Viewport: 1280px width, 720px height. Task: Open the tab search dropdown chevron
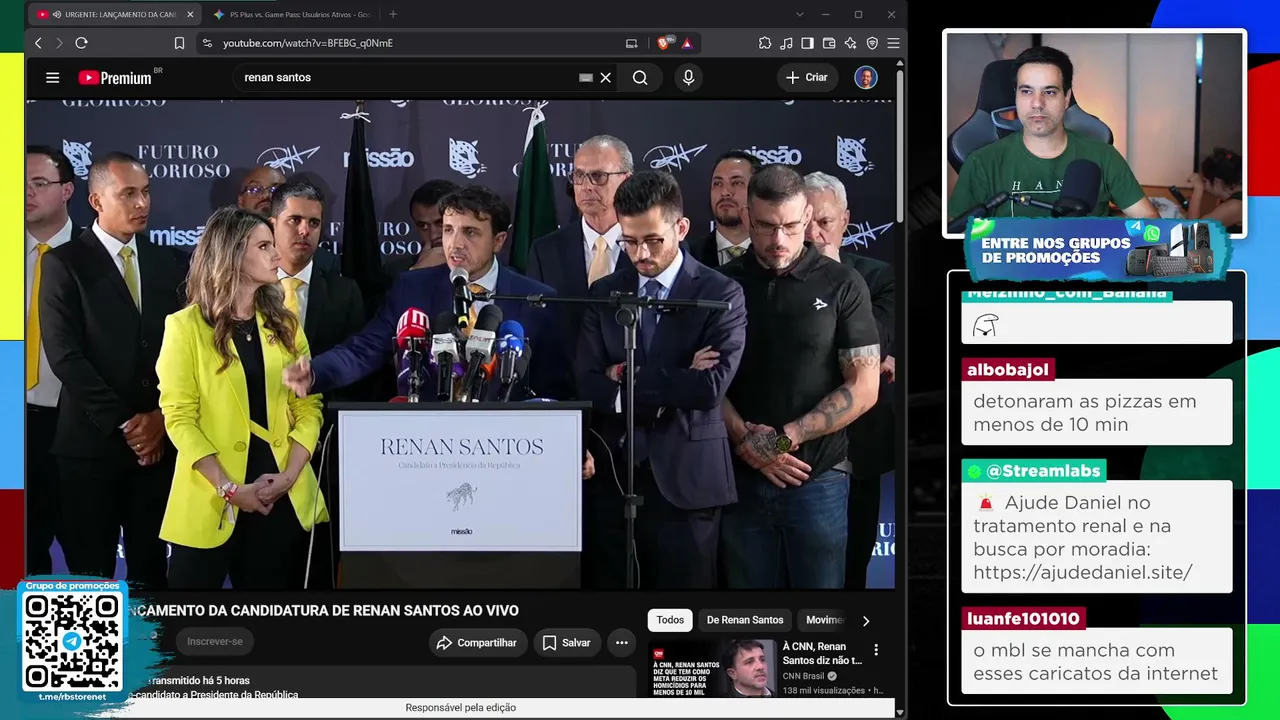(x=800, y=15)
